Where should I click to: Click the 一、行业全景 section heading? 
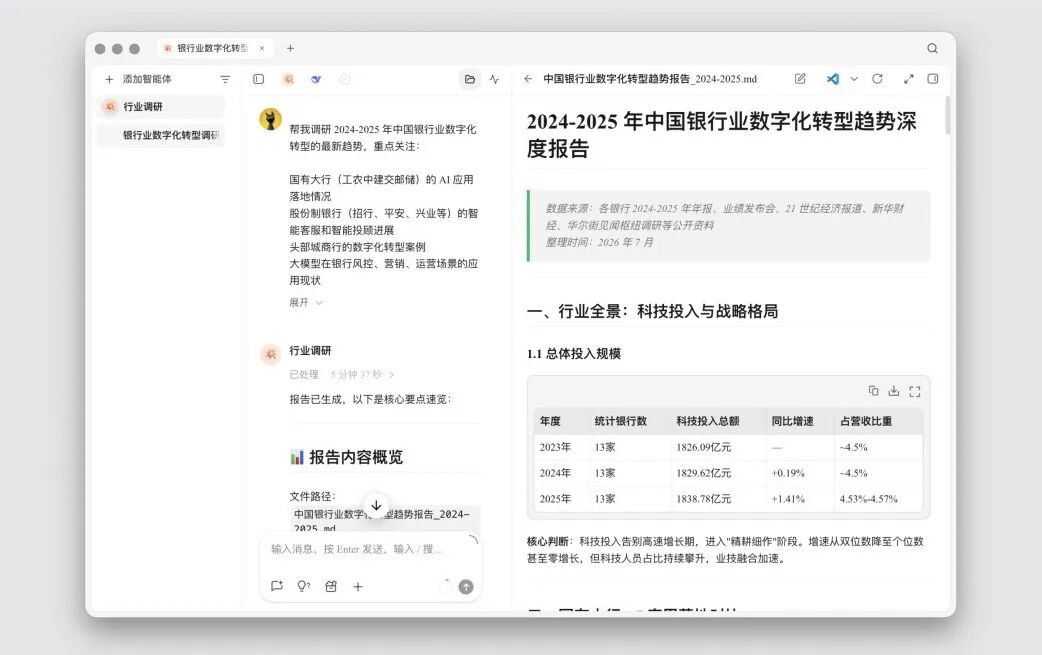coord(653,311)
